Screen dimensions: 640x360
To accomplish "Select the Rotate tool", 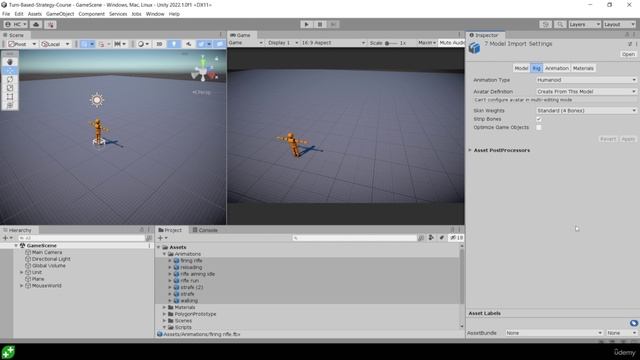I will point(10,79).
